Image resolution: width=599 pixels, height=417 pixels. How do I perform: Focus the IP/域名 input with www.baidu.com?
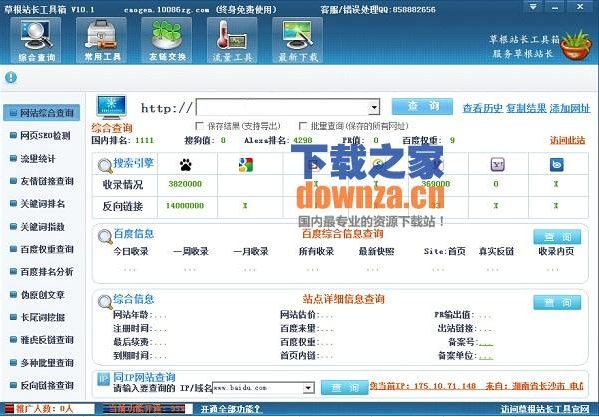point(258,388)
